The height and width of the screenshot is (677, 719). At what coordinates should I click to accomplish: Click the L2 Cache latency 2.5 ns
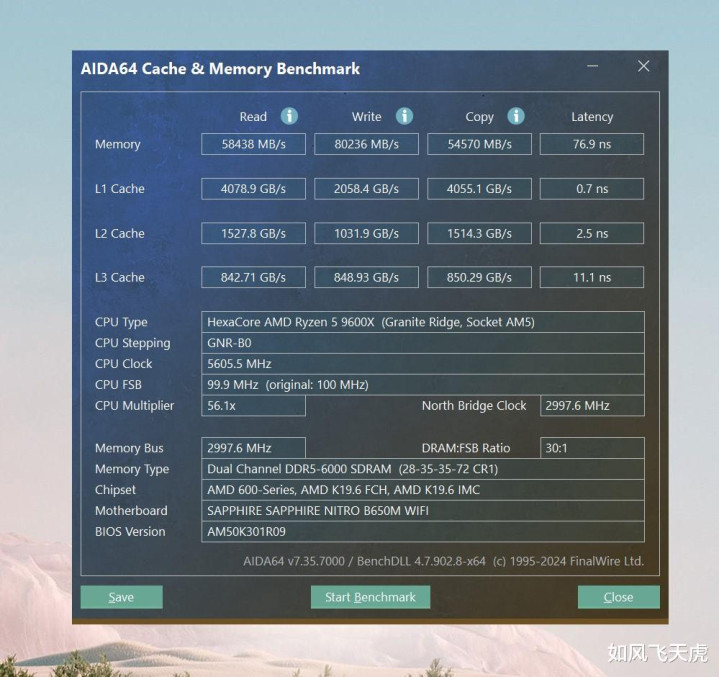pos(592,233)
